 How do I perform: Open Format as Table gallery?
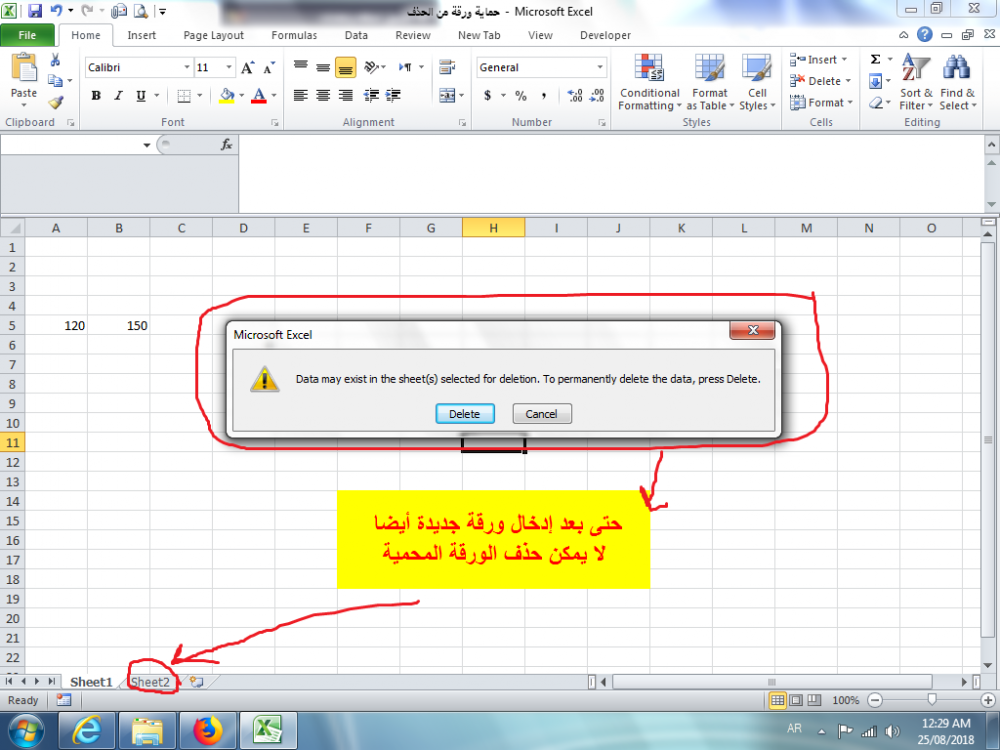pos(709,83)
